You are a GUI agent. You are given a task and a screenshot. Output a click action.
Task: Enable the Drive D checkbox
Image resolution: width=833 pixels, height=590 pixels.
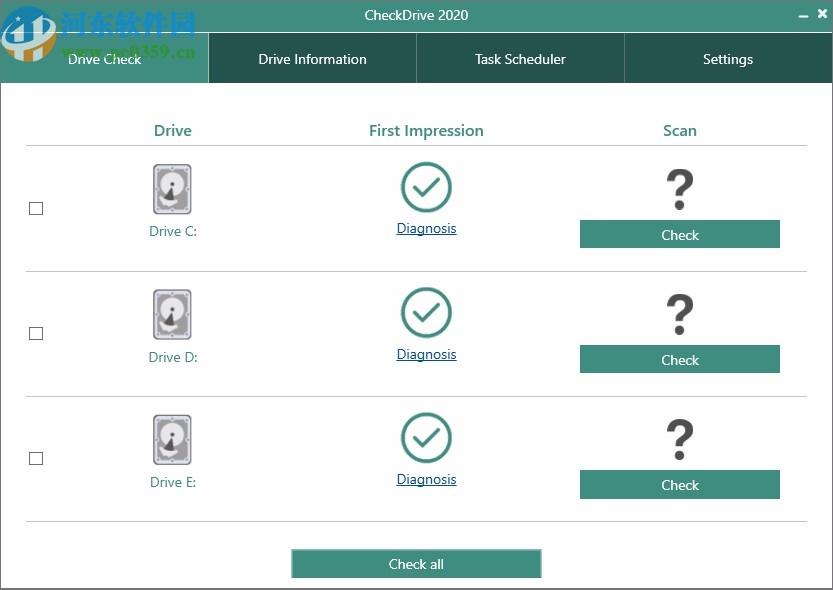(x=36, y=333)
